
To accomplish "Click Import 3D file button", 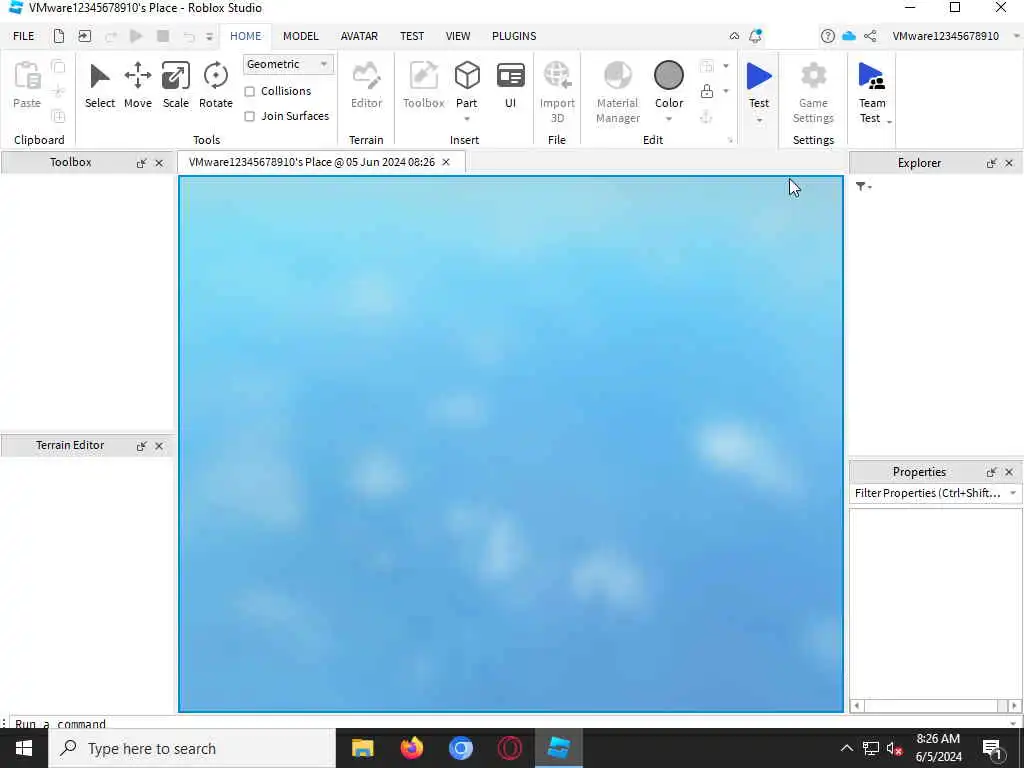I will (x=557, y=92).
